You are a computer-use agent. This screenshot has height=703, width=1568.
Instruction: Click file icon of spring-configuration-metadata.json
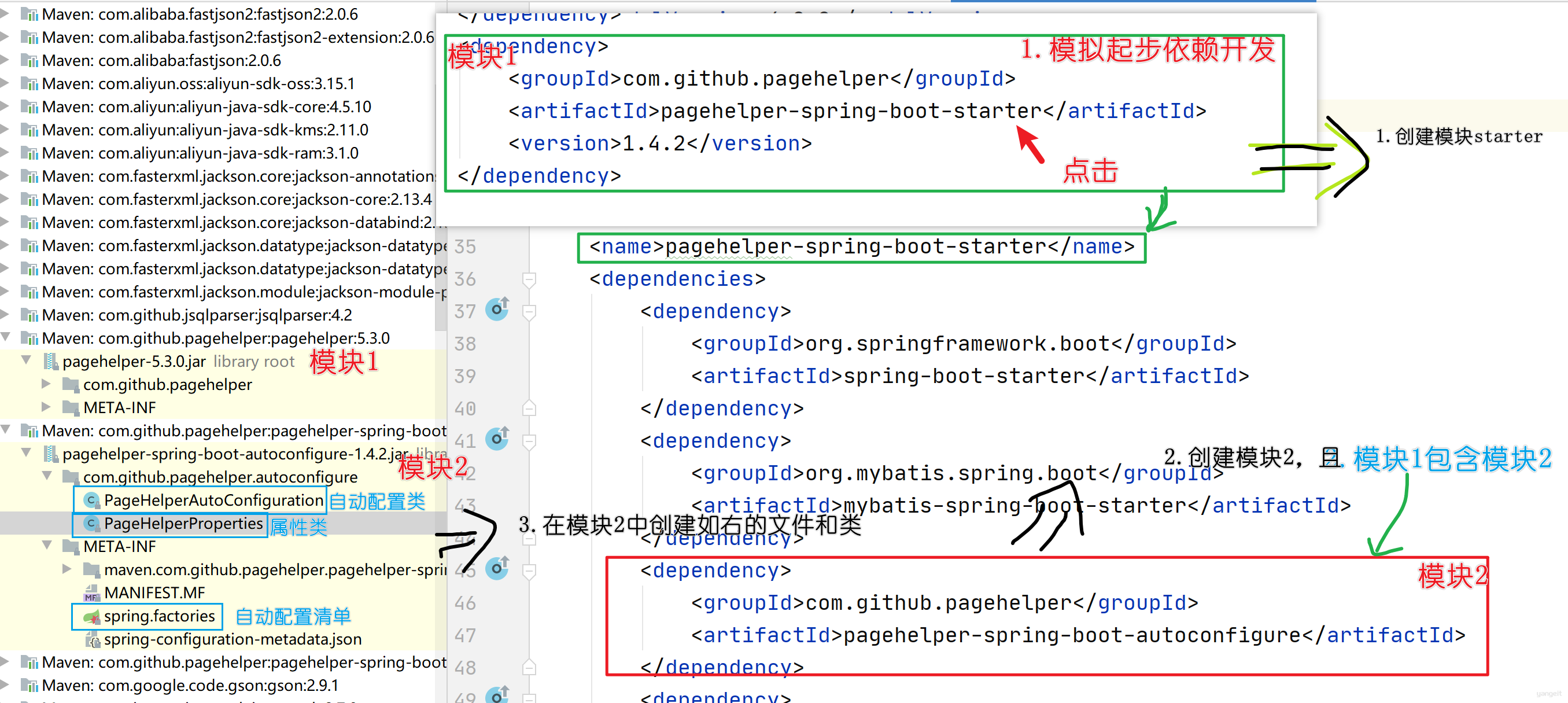pyautogui.click(x=93, y=640)
